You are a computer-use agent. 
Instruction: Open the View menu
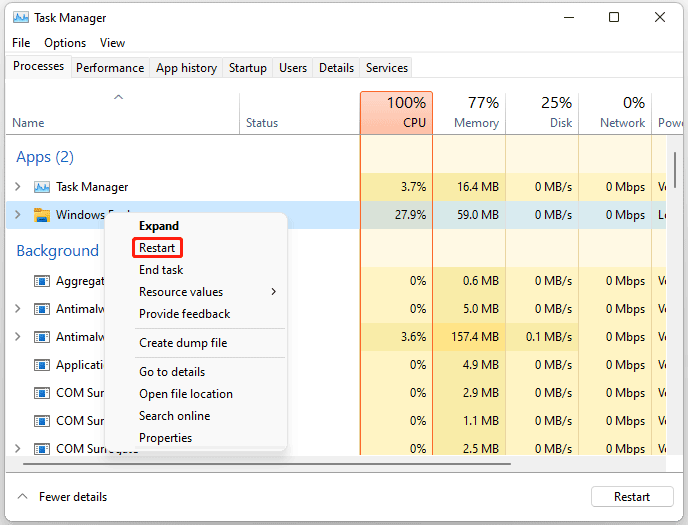tap(112, 43)
